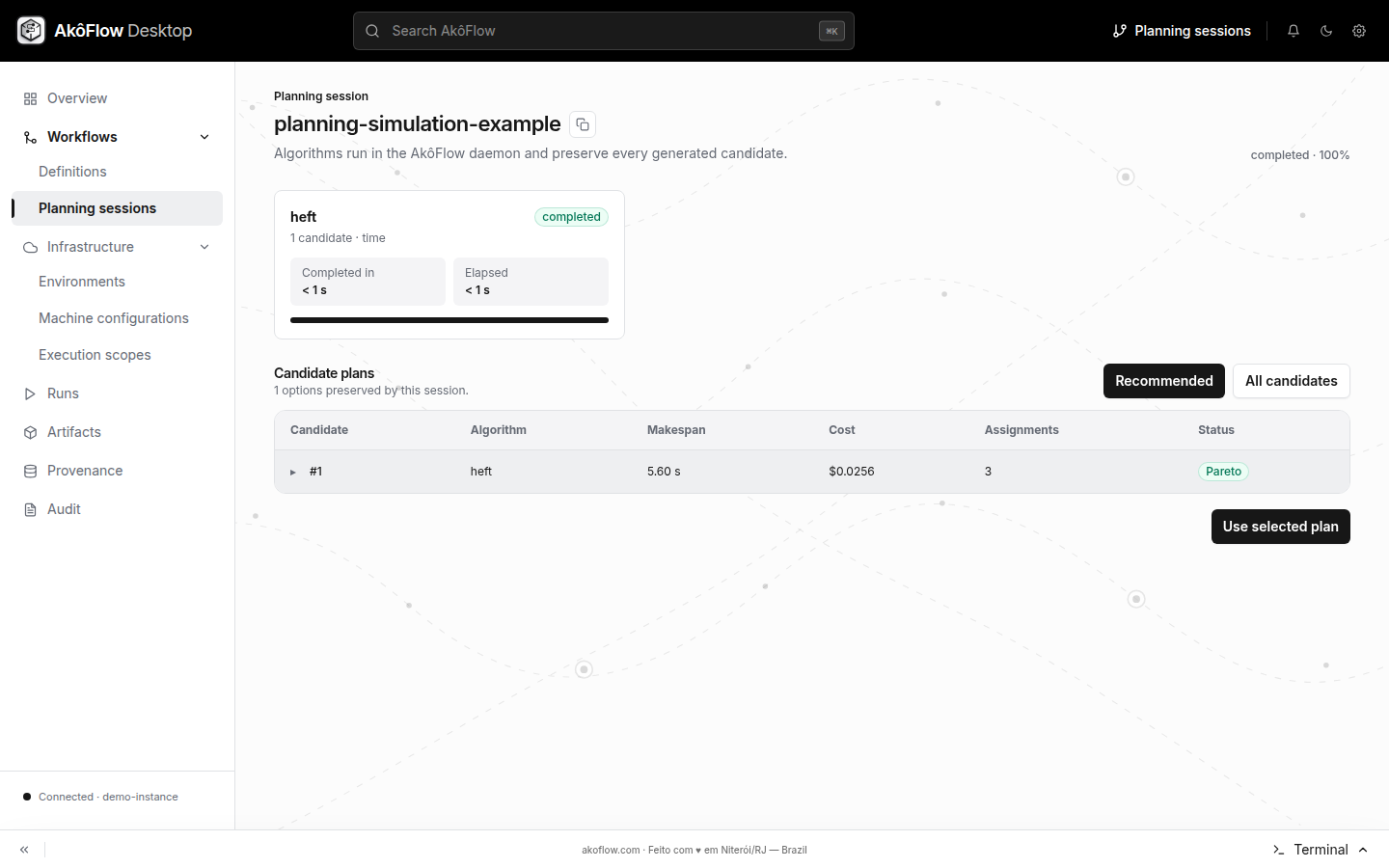Image resolution: width=1389 pixels, height=868 pixels.
Task: Show Recommended candidates
Action: tap(1164, 381)
